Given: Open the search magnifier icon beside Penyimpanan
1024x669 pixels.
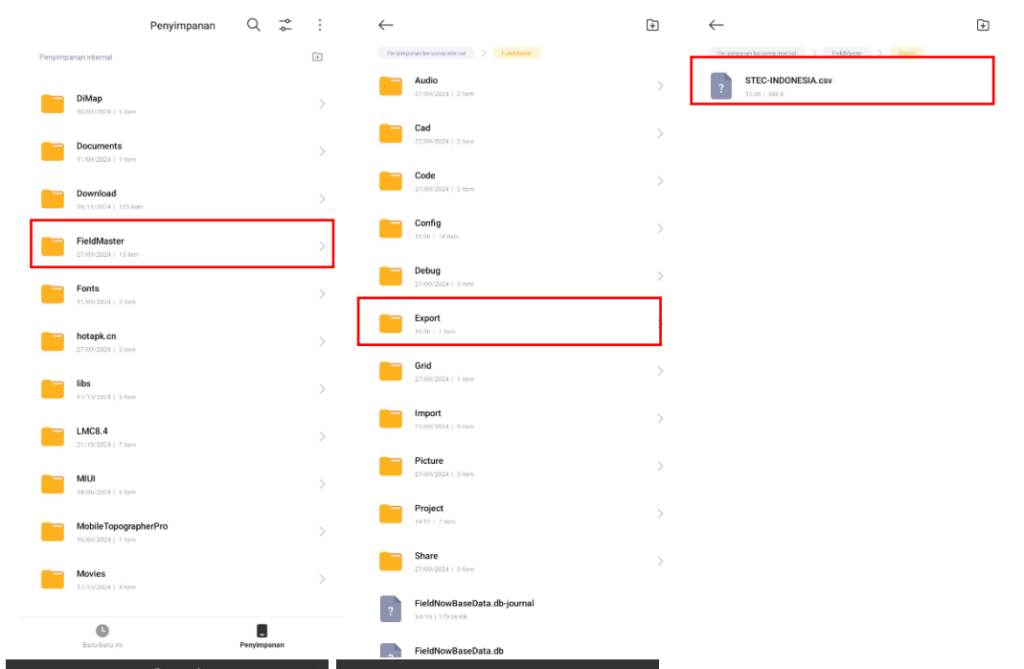Looking at the screenshot, I should click(254, 25).
